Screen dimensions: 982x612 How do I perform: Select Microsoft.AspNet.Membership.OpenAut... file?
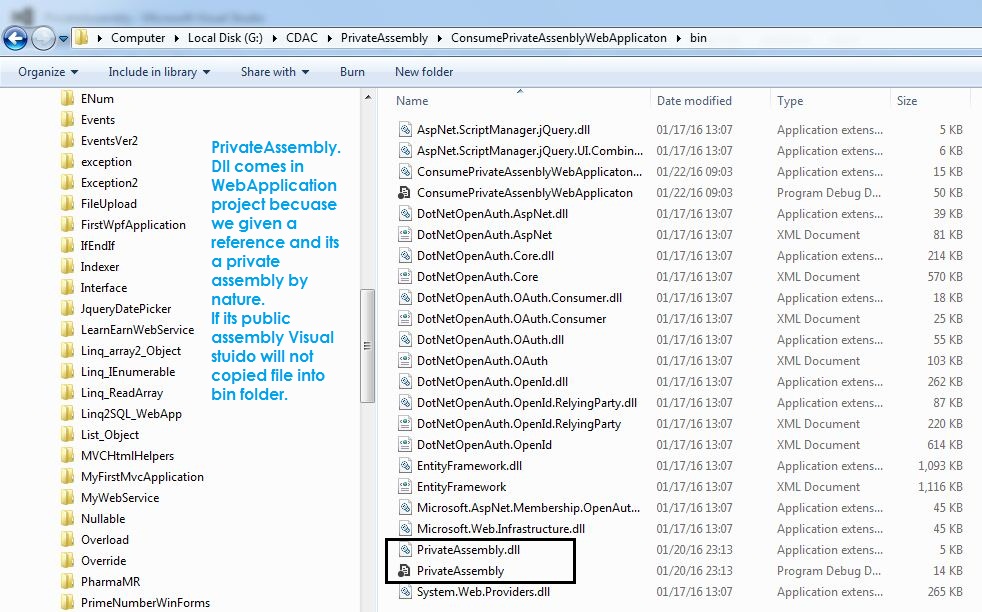[529, 508]
